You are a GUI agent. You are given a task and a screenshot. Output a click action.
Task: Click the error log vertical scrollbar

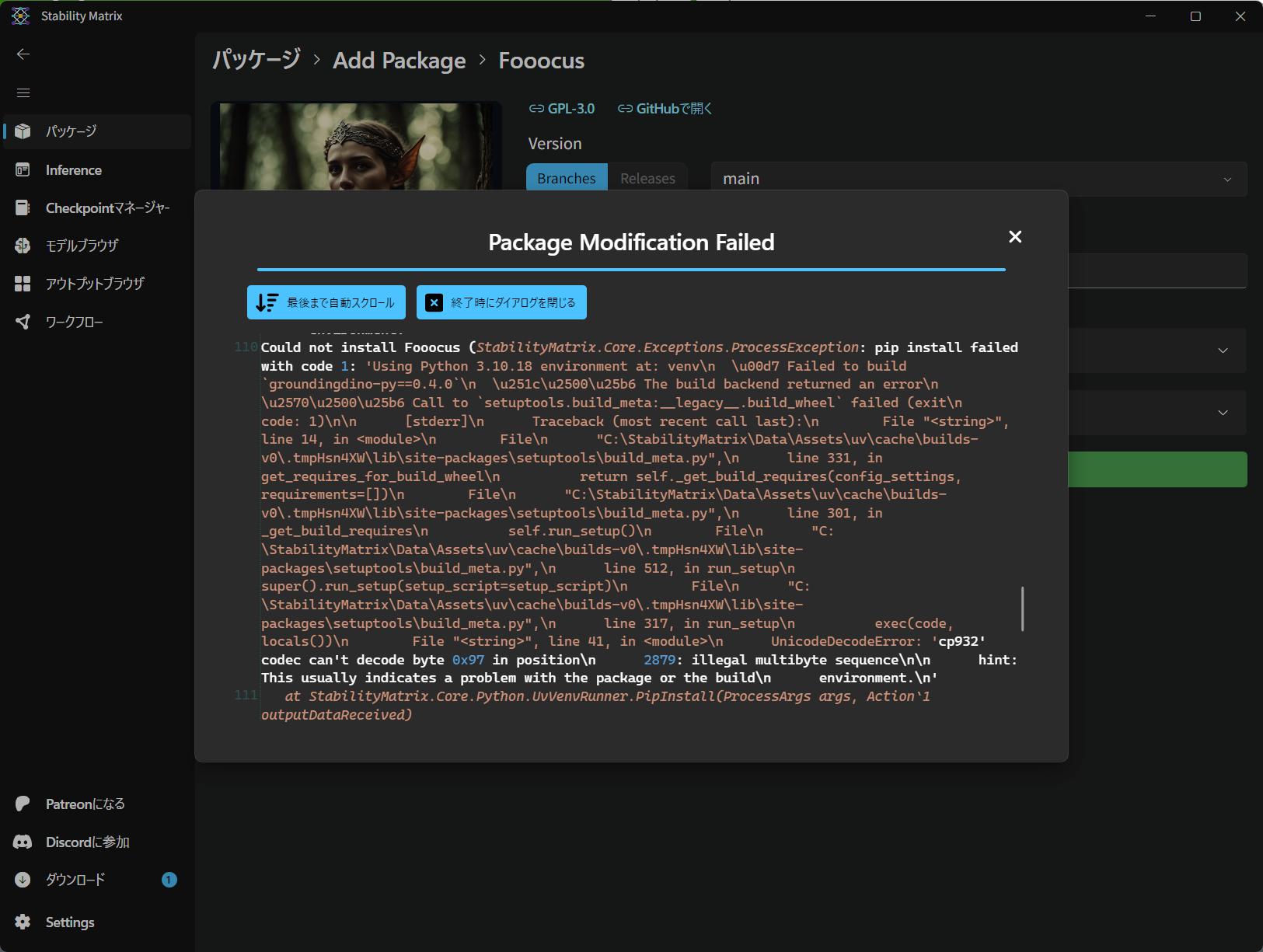[1022, 609]
